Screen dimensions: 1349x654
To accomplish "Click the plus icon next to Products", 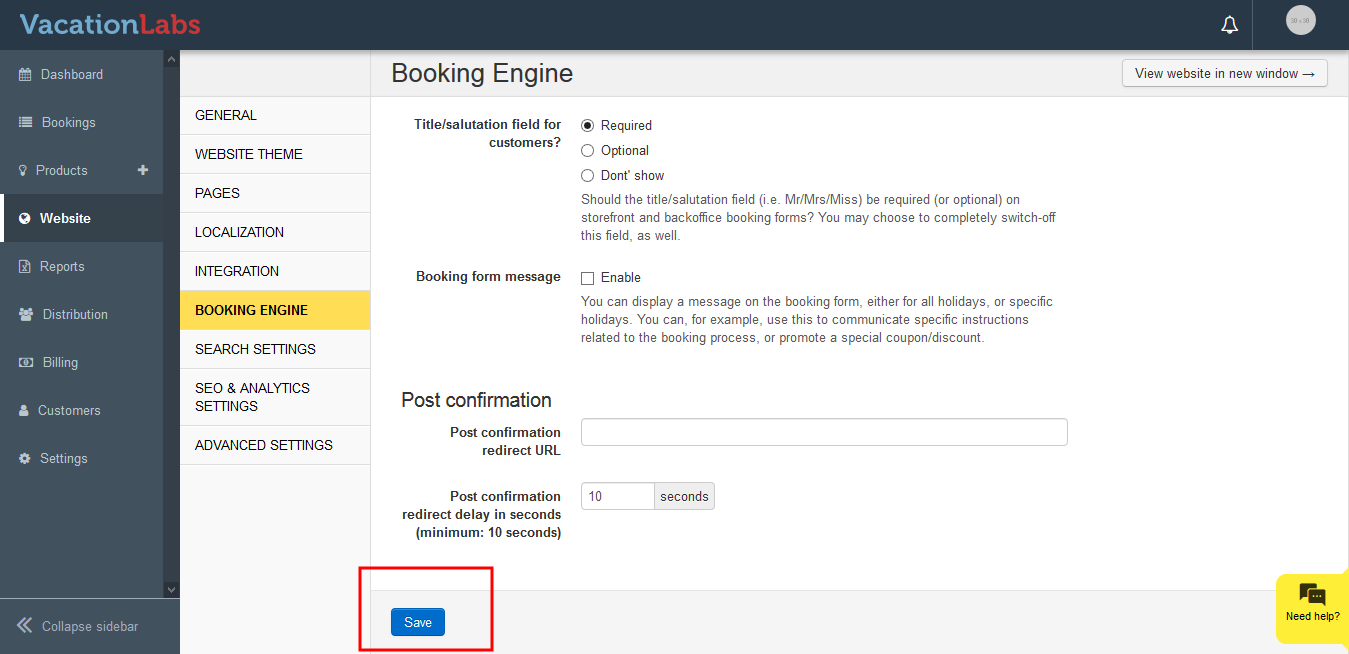I will (143, 170).
